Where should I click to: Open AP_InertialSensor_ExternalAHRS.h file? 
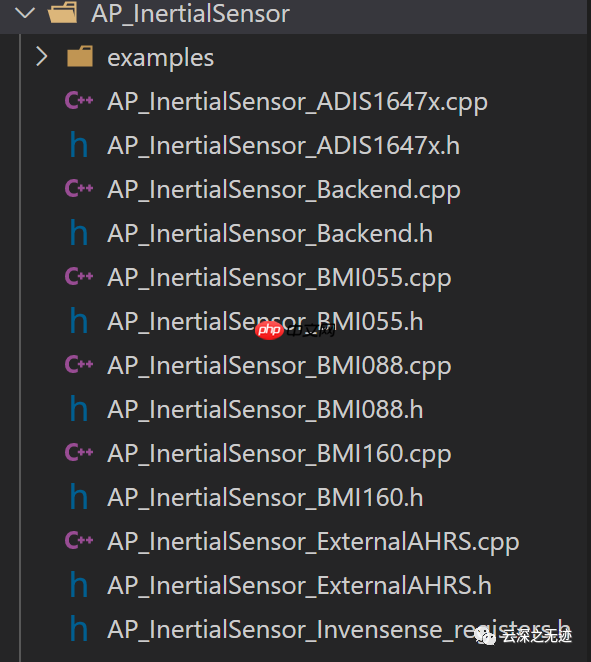[x=299, y=586]
